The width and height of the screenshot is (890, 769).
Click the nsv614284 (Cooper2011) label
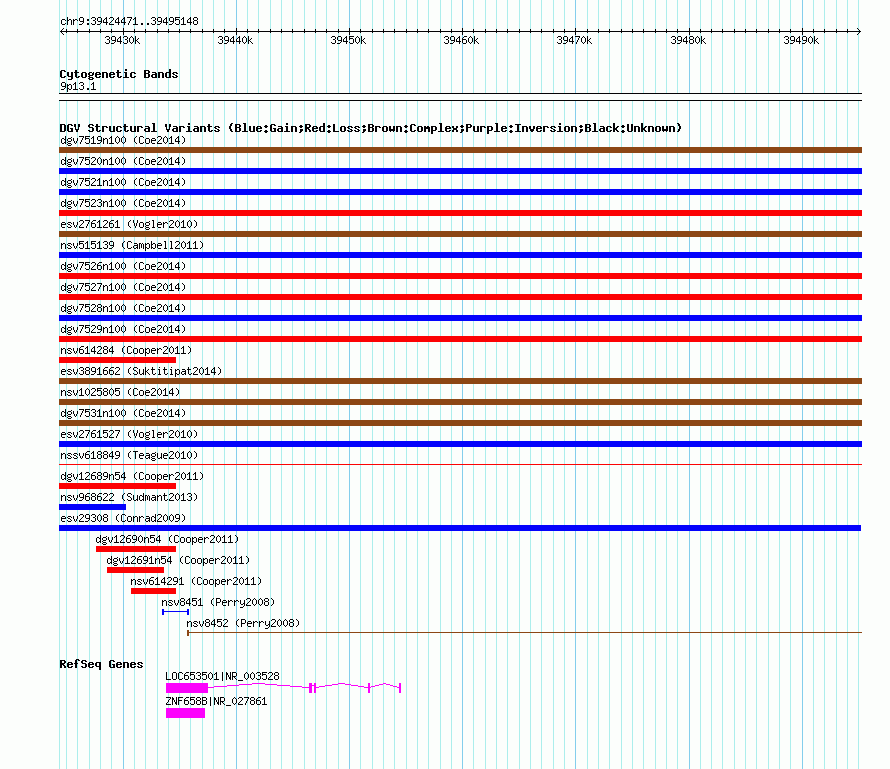click(126, 350)
